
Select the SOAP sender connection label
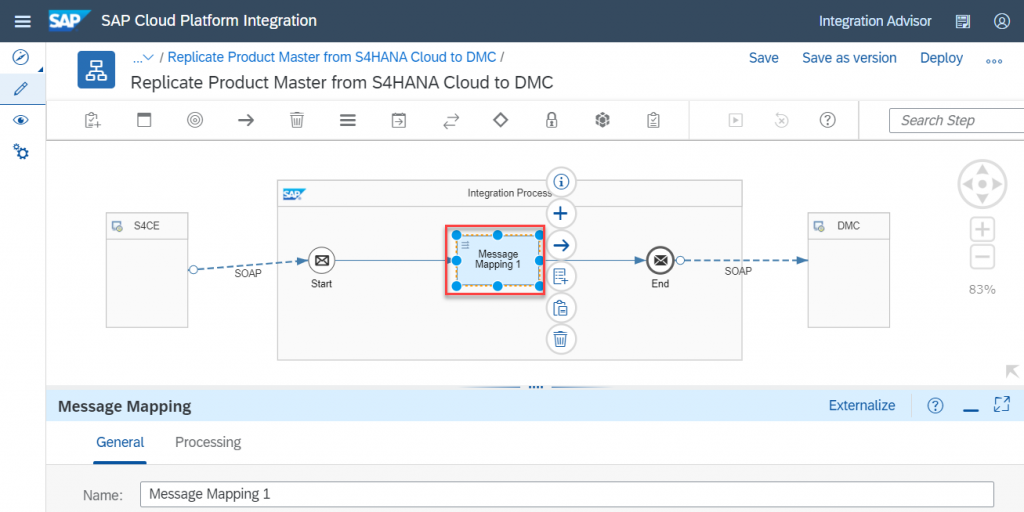pyautogui.click(x=248, y=274)
